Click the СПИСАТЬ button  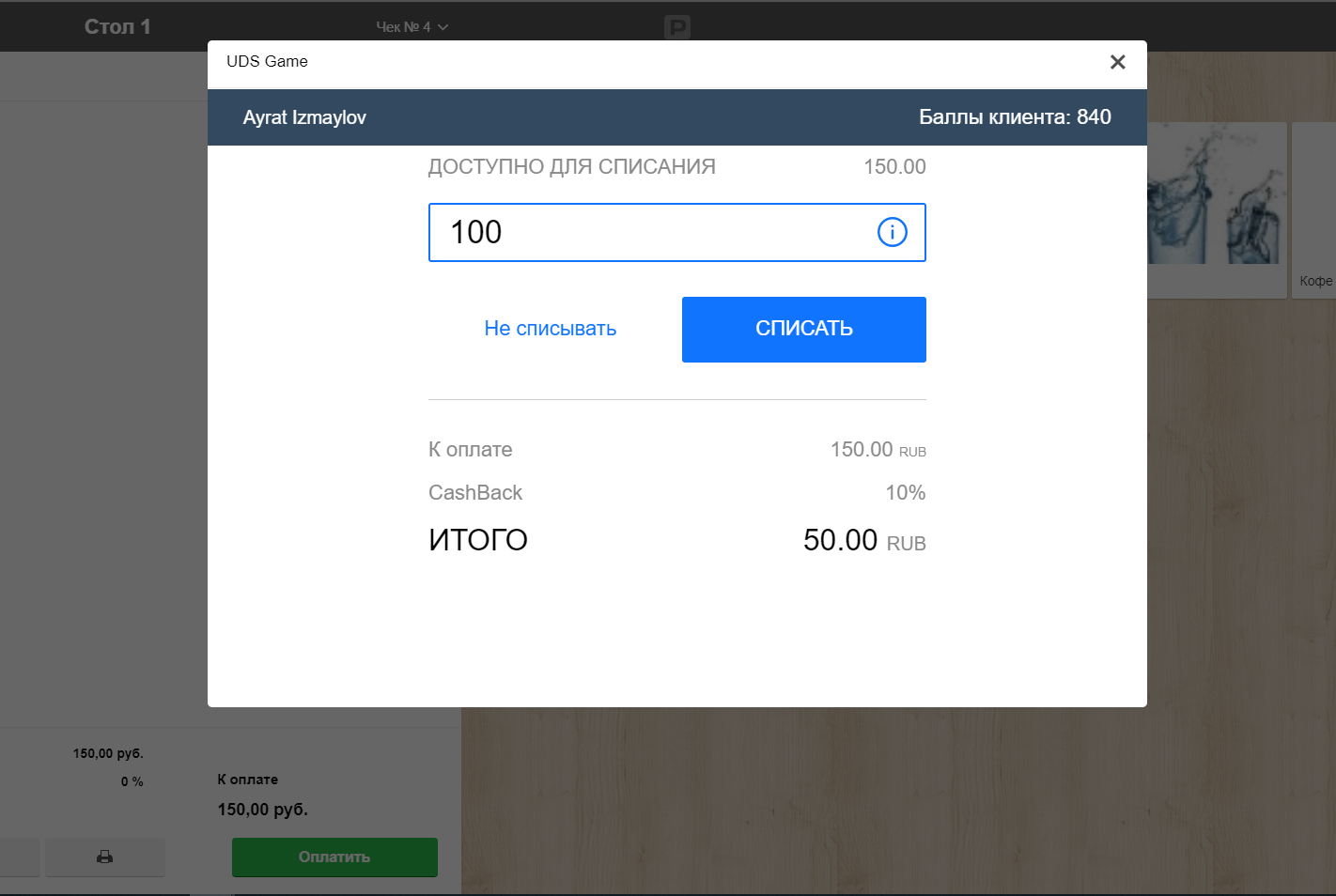[x=804, y=330]
